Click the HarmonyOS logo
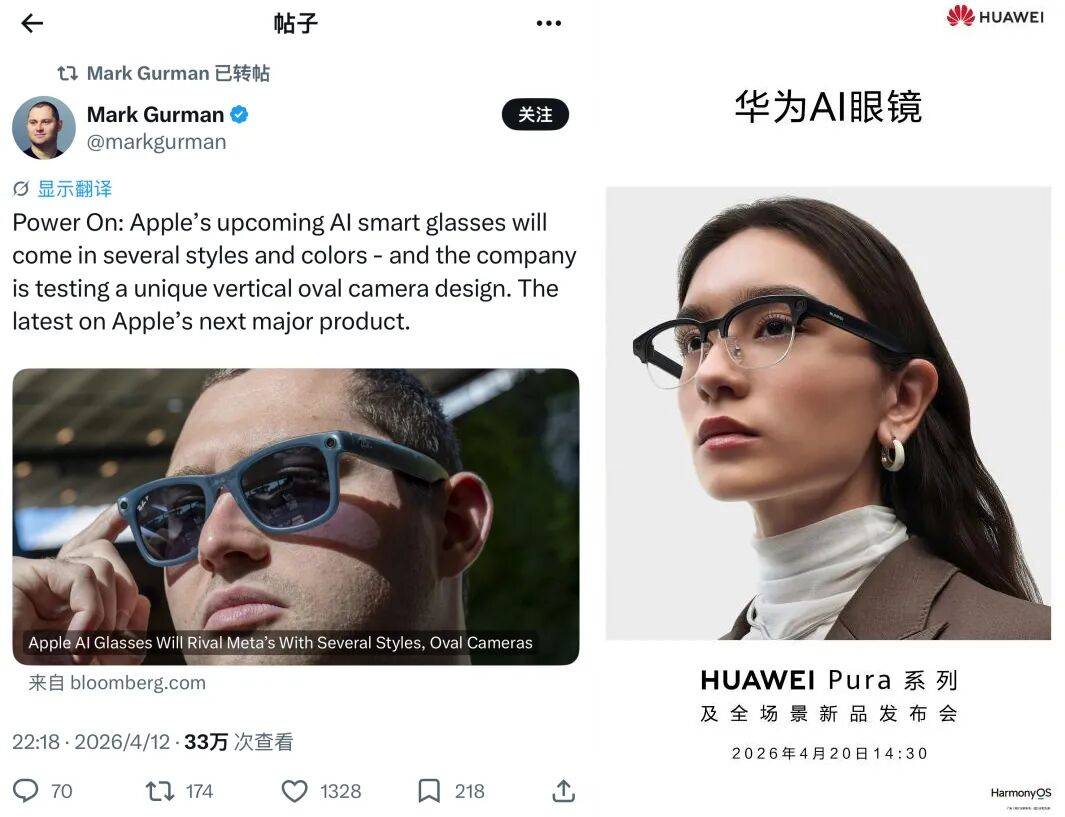This screenshot has height=817, width=1065. (x=1020, y=793)
